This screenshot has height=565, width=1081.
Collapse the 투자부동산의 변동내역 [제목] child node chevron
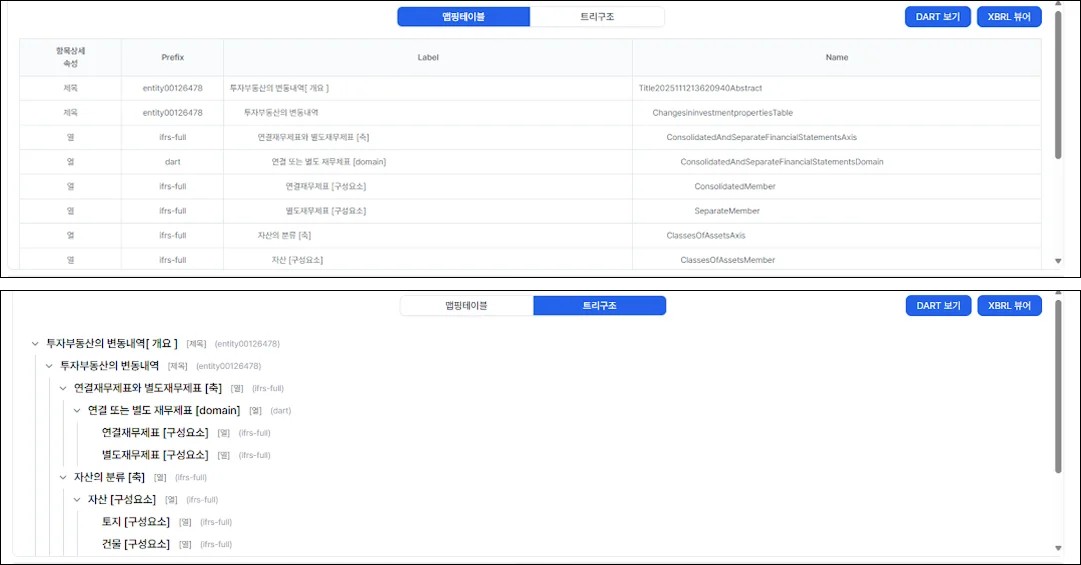[x=49, y=366]
